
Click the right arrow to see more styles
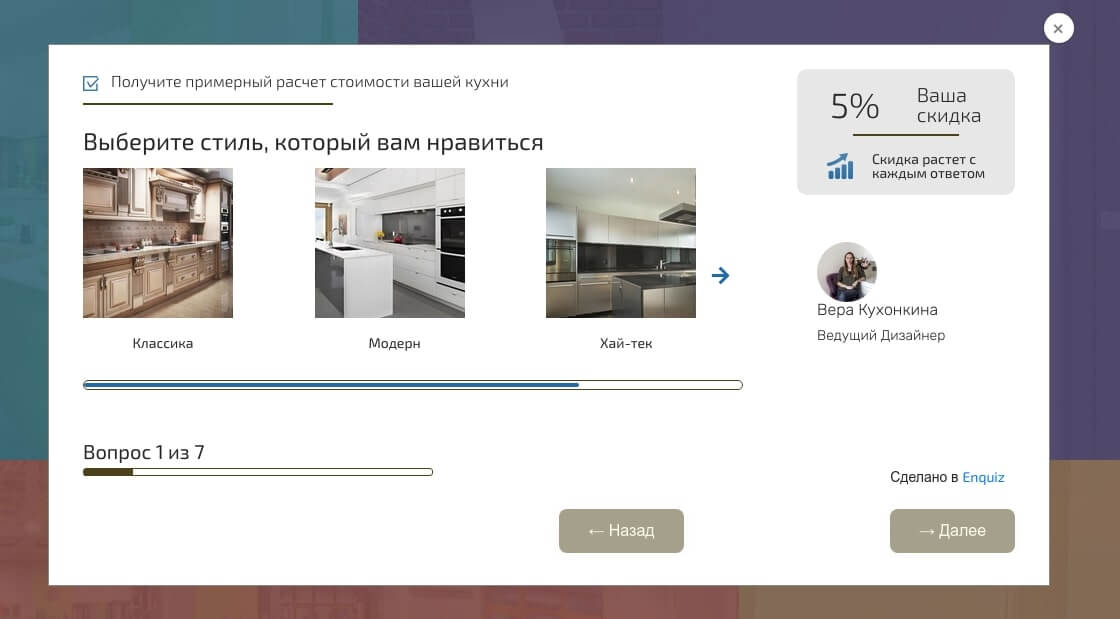click(x=721, y=274)
